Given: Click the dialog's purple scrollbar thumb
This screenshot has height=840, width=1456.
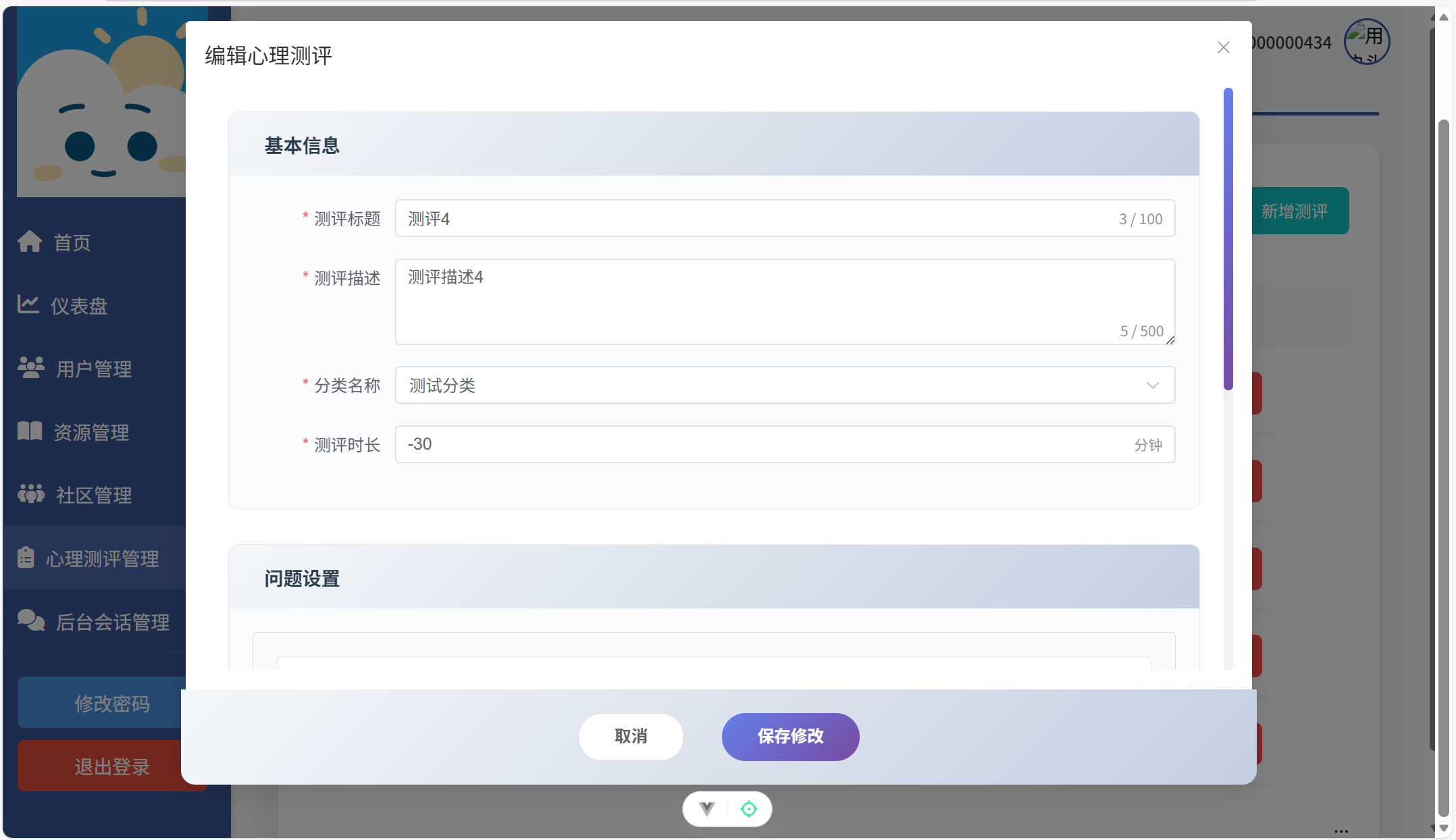Looking at the screenshot, I should click(1228, 239).
